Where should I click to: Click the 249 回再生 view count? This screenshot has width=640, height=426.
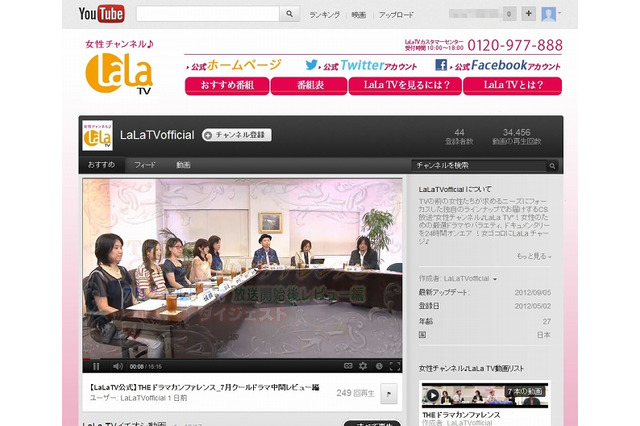pyautogui.click(x=356, y=393)
